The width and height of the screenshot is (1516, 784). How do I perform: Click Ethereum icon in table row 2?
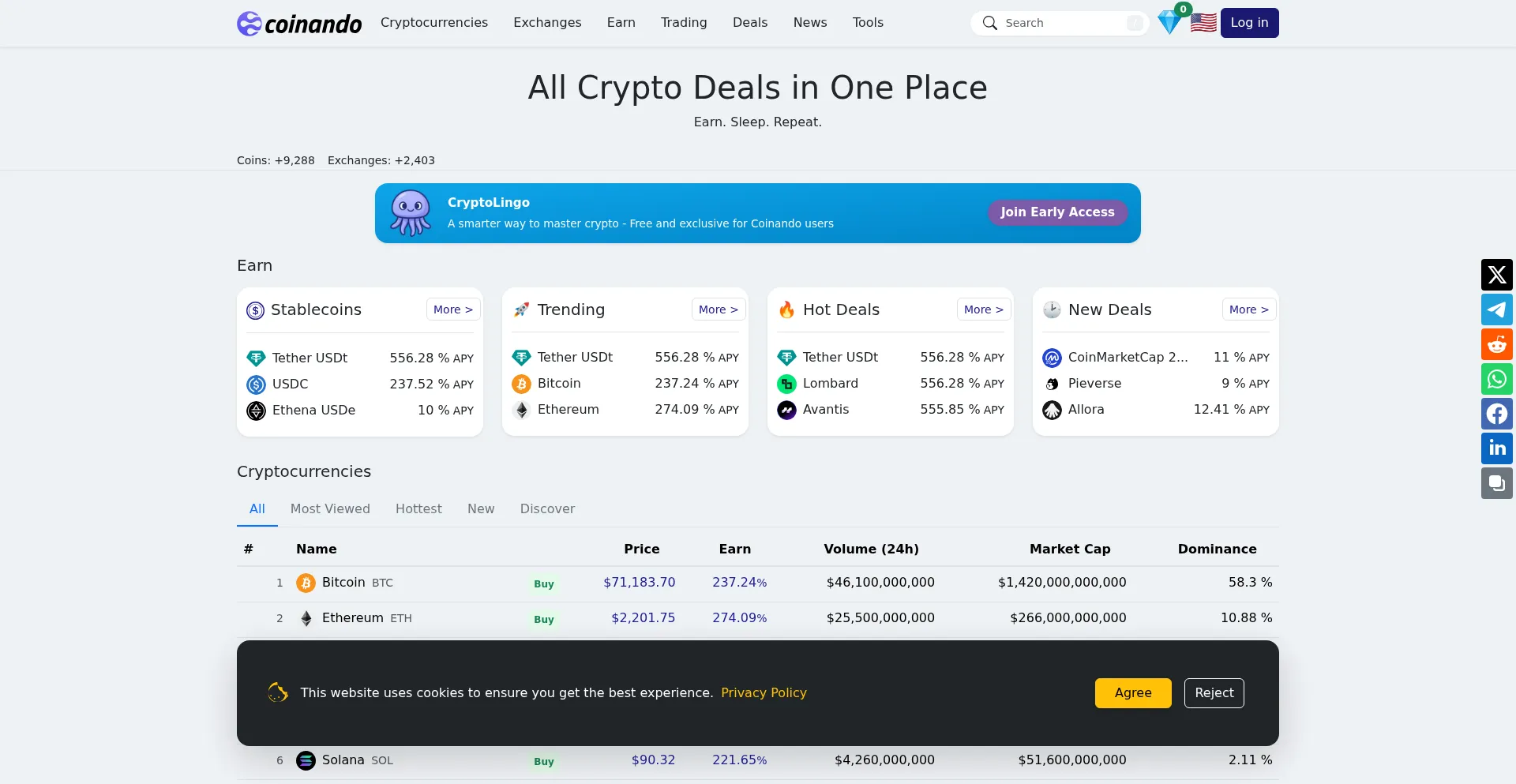pyautogui.click(x=306, y=618)
